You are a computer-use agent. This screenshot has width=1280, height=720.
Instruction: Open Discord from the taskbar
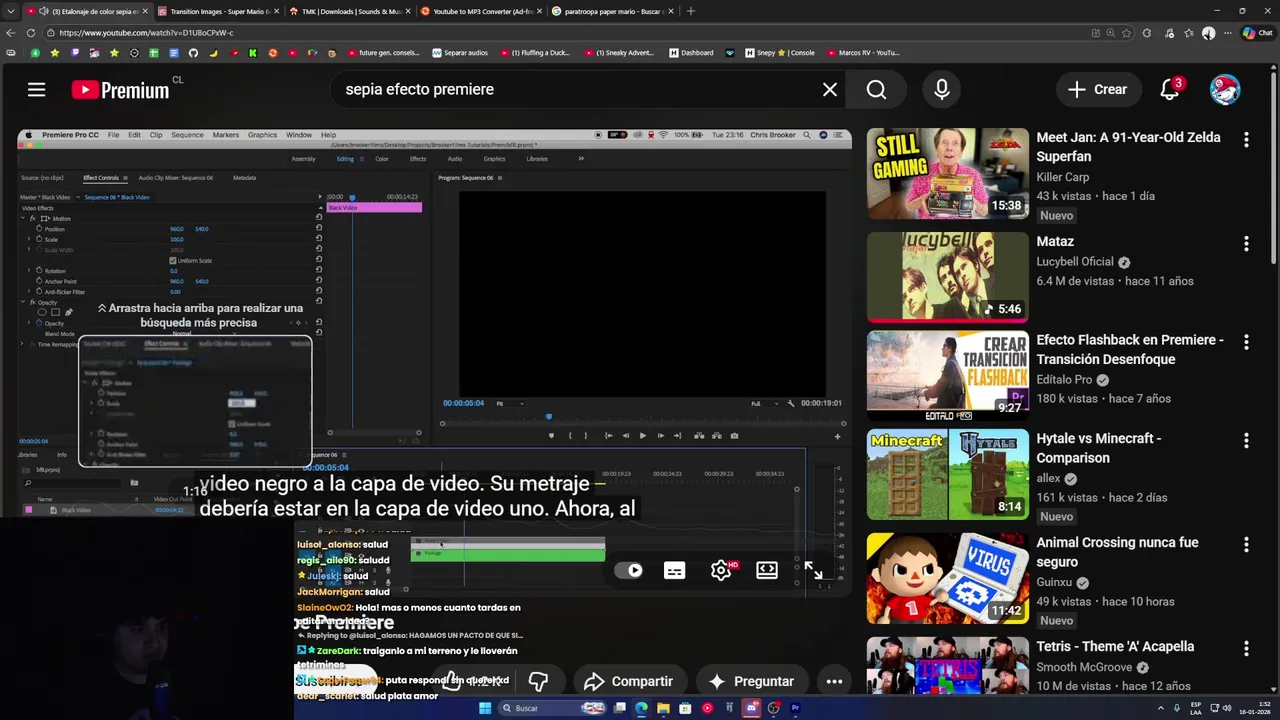point(752,708)
